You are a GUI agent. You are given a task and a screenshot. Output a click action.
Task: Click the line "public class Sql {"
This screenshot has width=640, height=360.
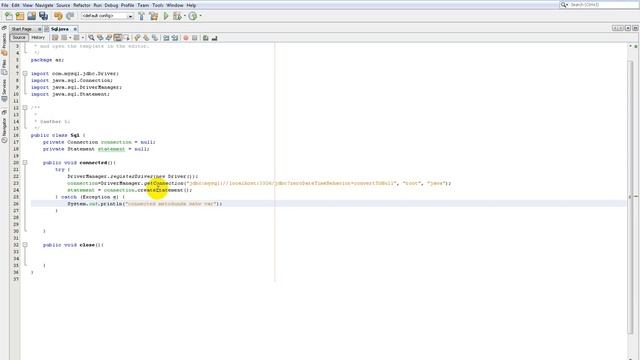point(58,135)
